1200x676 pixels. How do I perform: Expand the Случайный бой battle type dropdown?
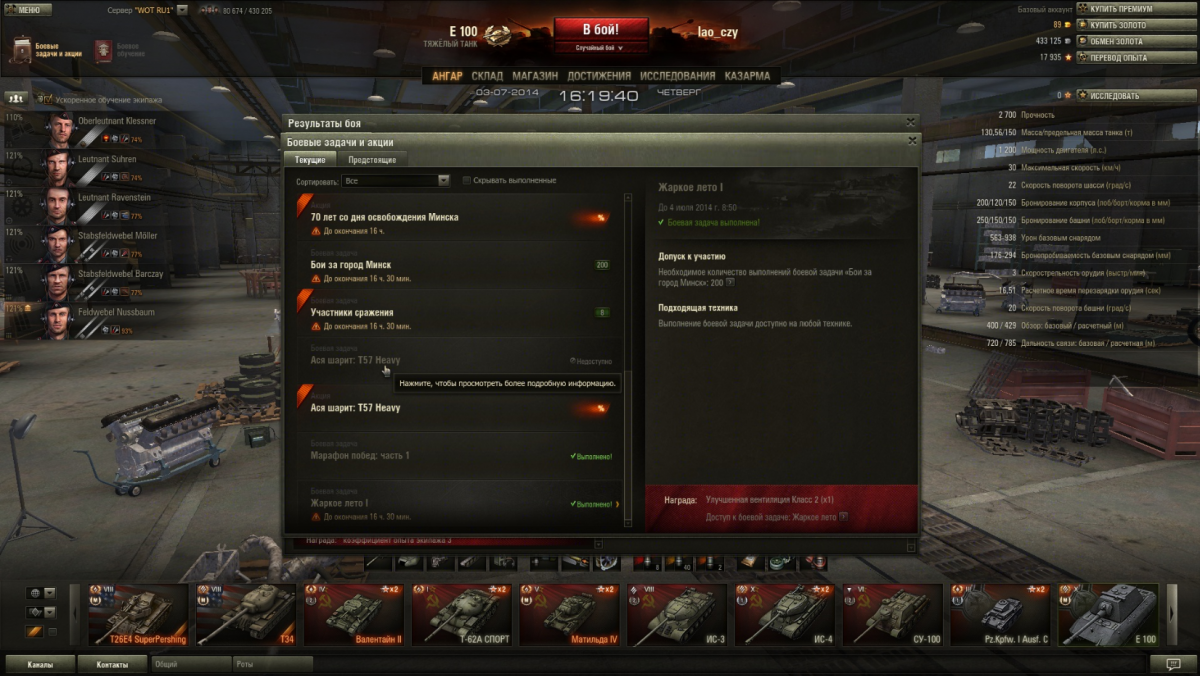coord(600,47)
